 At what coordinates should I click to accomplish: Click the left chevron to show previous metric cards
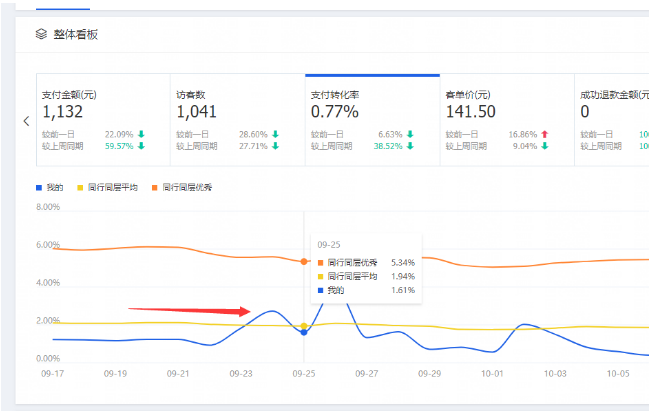[x=27, y=121]
